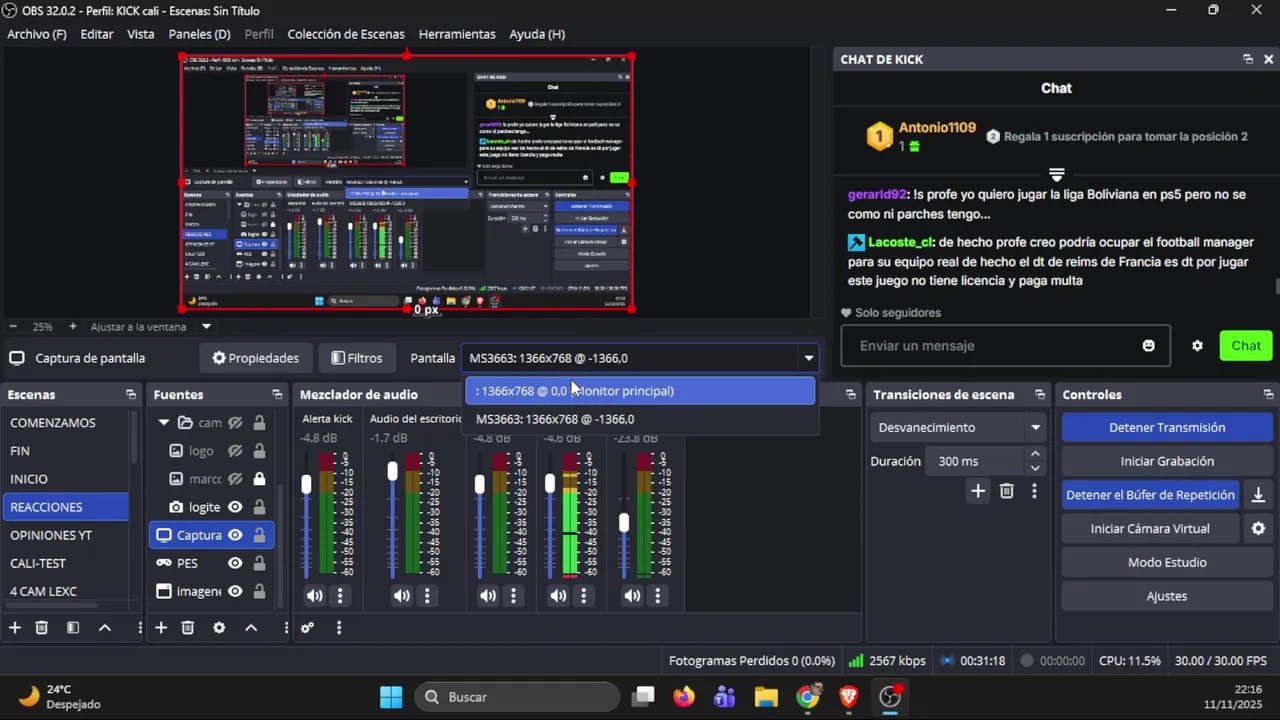Open Modo Estudio
Screen dimensions: 1280x720
(1167, 562)
